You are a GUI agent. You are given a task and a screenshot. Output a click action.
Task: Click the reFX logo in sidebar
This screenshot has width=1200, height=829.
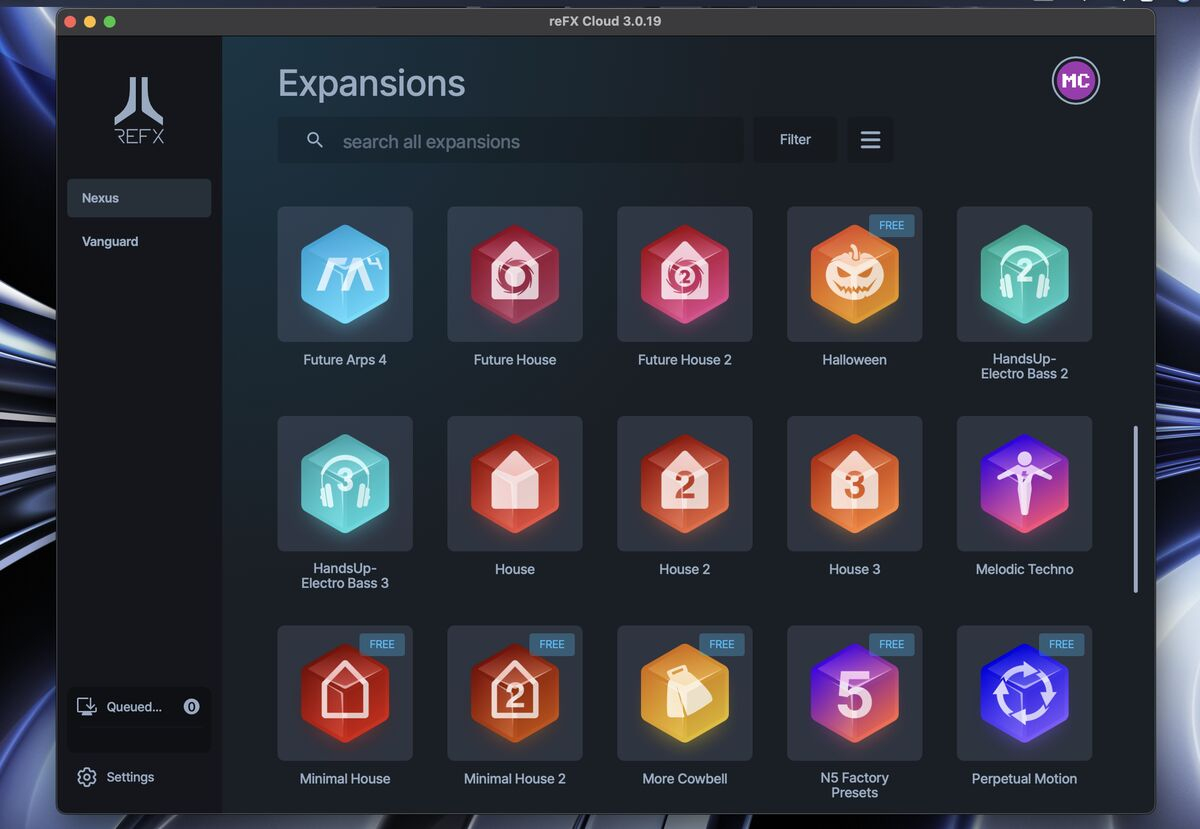point(139,111)
